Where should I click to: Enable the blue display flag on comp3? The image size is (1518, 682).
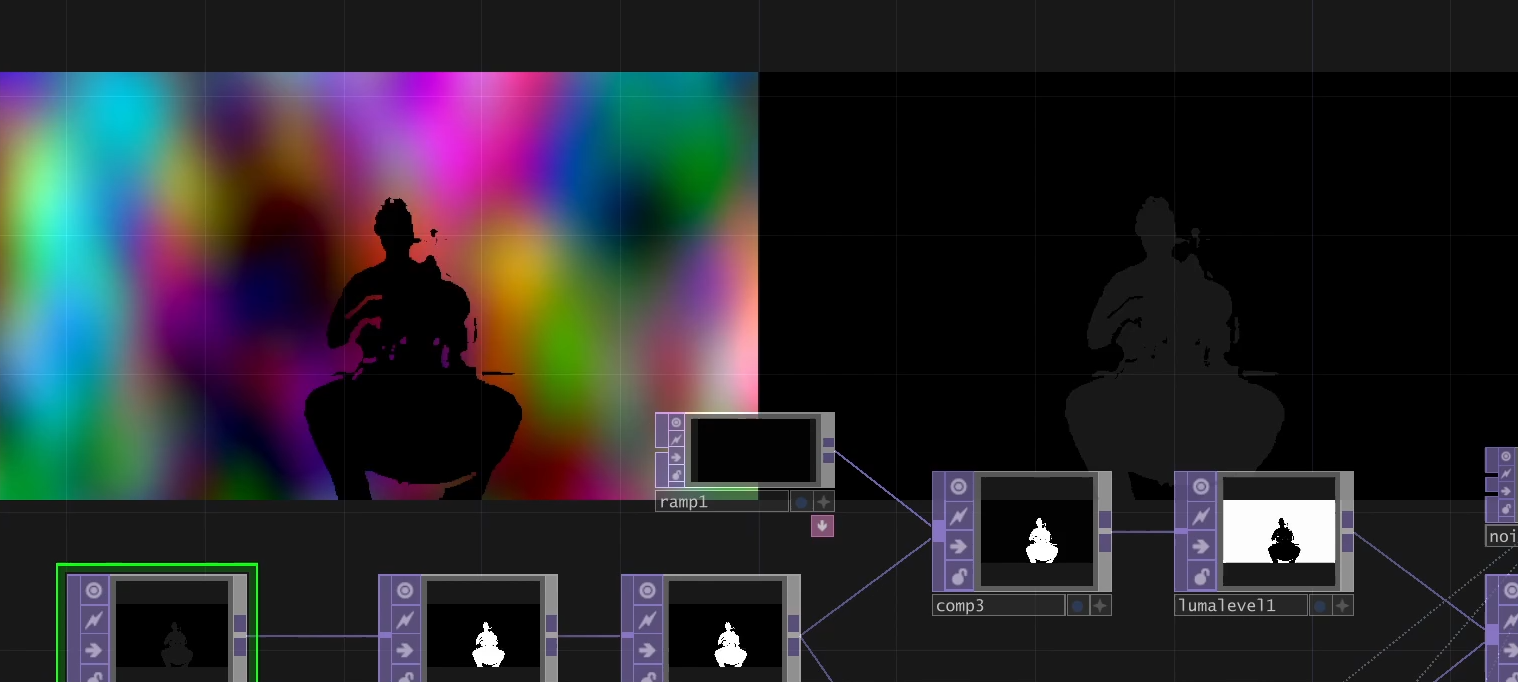1077,606
